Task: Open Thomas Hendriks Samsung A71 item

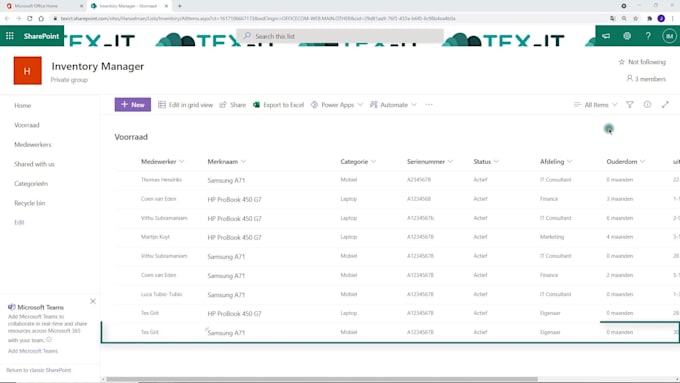Action: pos(226,180)
